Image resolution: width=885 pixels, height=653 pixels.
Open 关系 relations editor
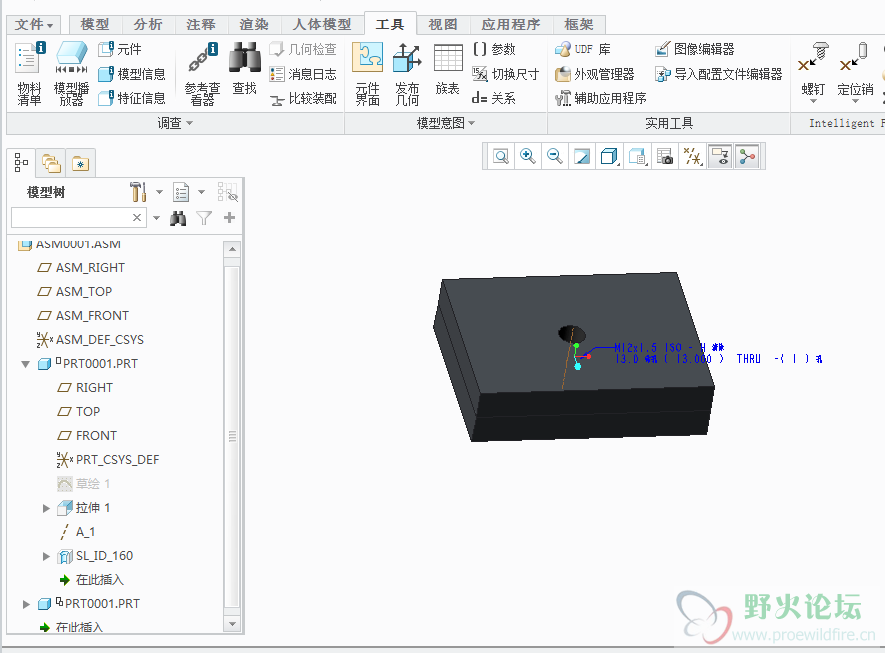click(494, 98)
